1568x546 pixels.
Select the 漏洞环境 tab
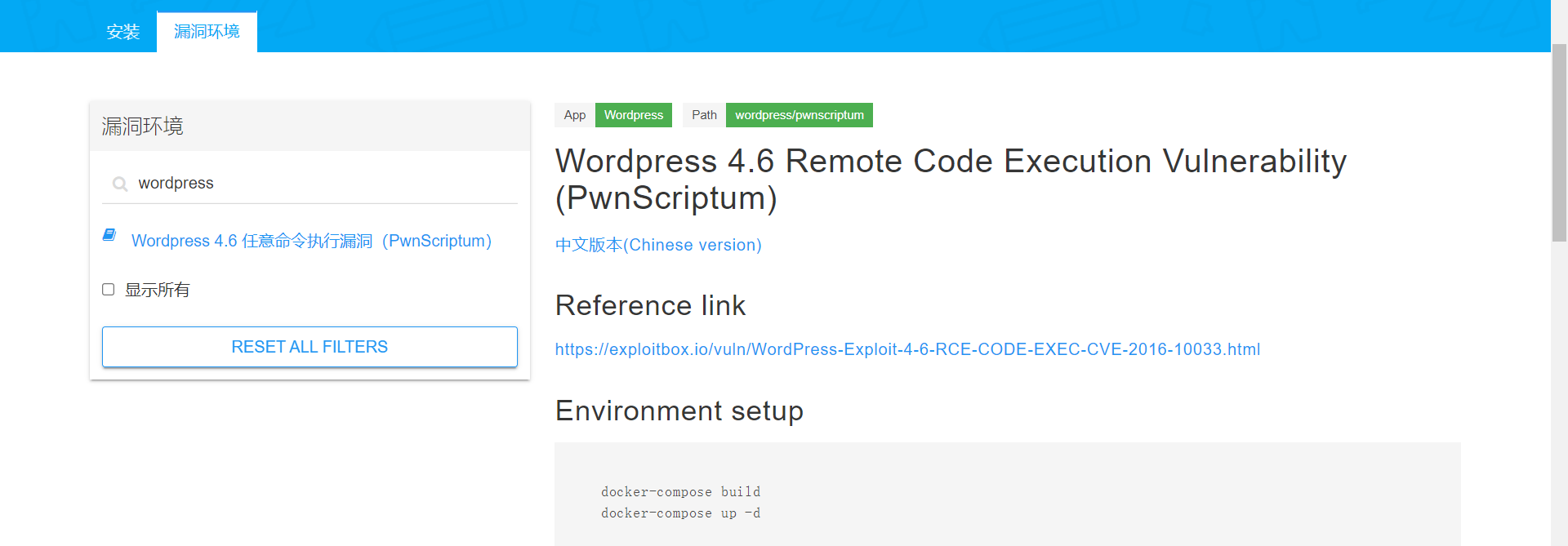tap(207, 32)
